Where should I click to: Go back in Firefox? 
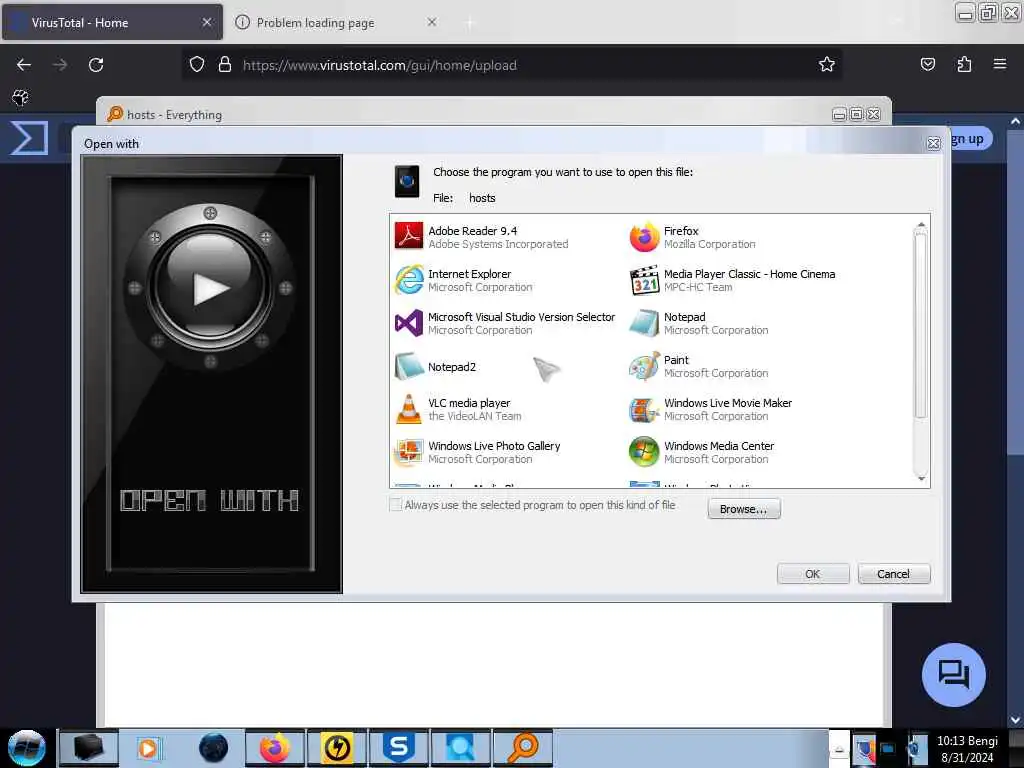[x=24, y=65]
